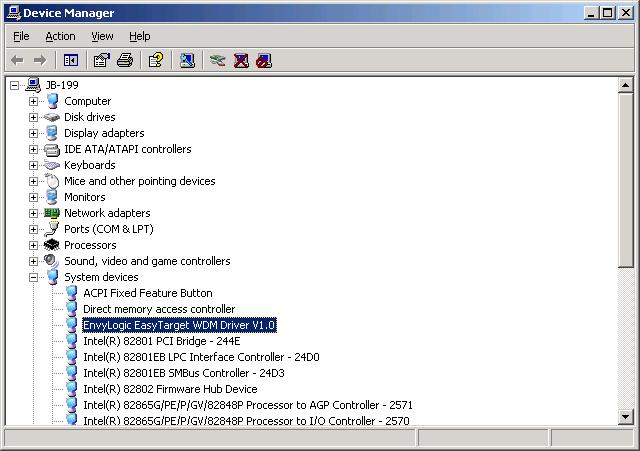Select Sound, video and game controllers
This screenshot has width=640, height=451.
point(147,261)
